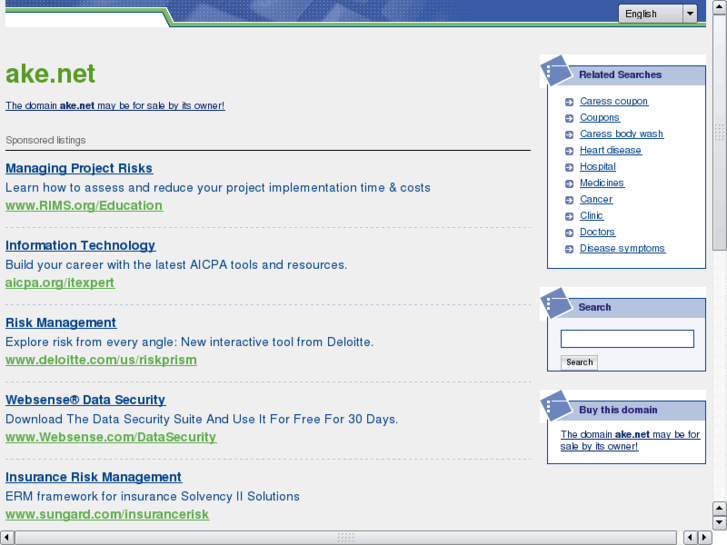The image size is (727, 545).
Task: Open the Caress body wash link
Action: tap(621, 134)
